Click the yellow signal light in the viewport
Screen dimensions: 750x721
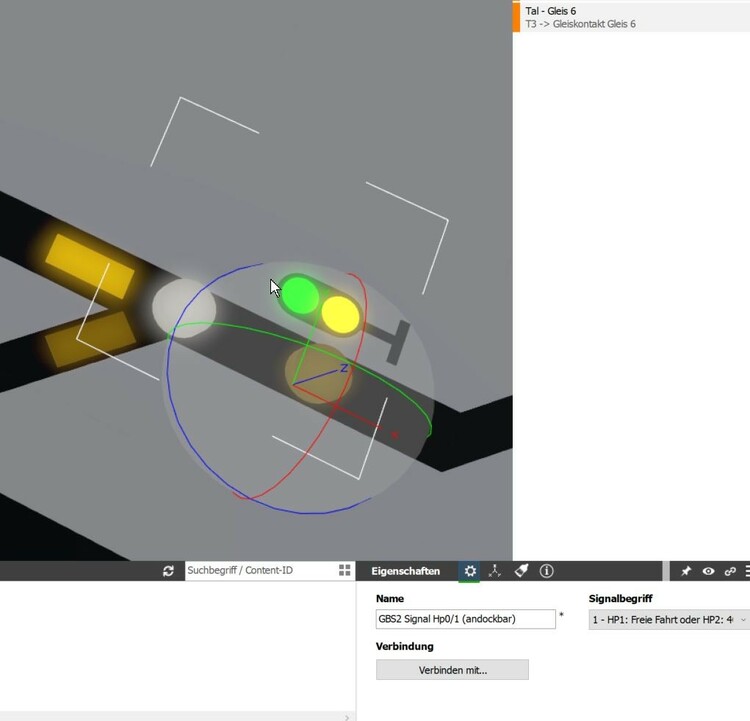340,314
